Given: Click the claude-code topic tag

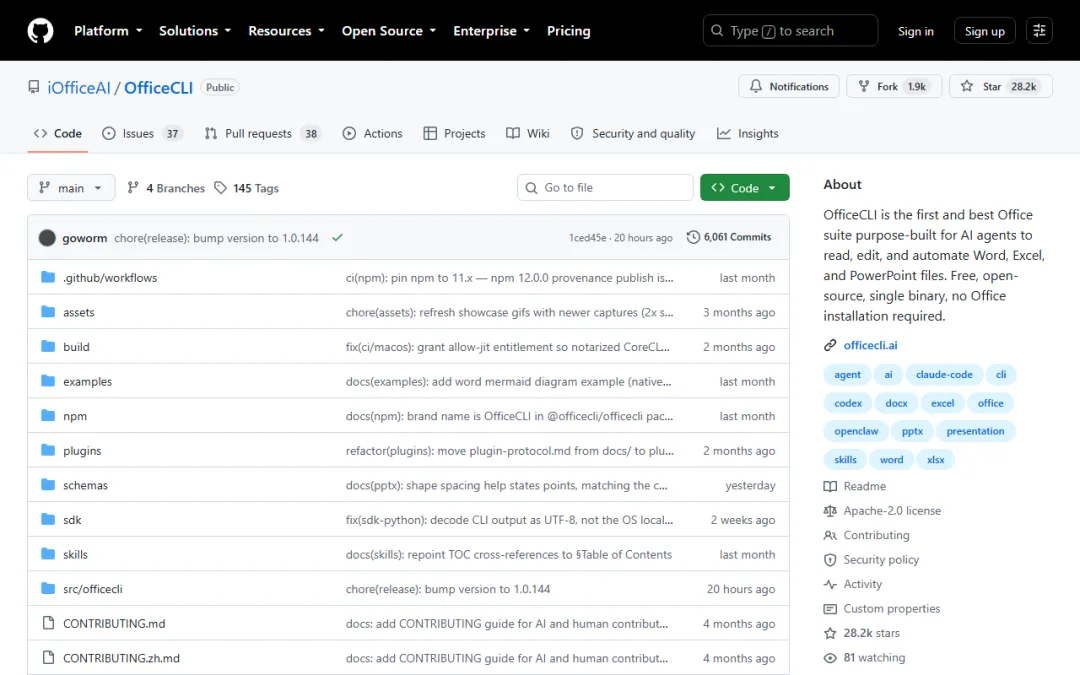Looking at the screenshot, I should click(944, 375).
